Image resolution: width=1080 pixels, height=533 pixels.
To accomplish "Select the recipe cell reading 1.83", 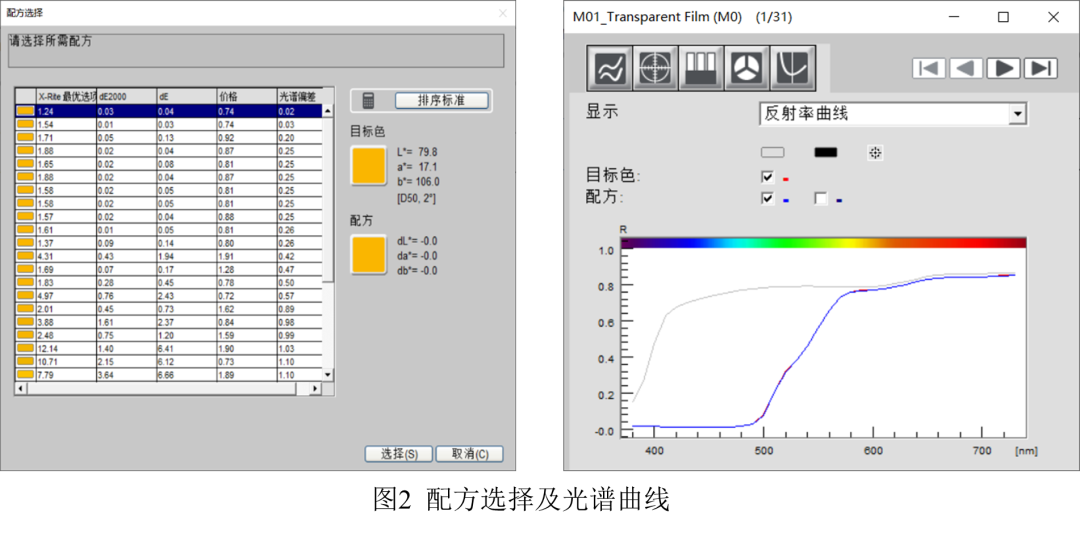I will point(66,282).
